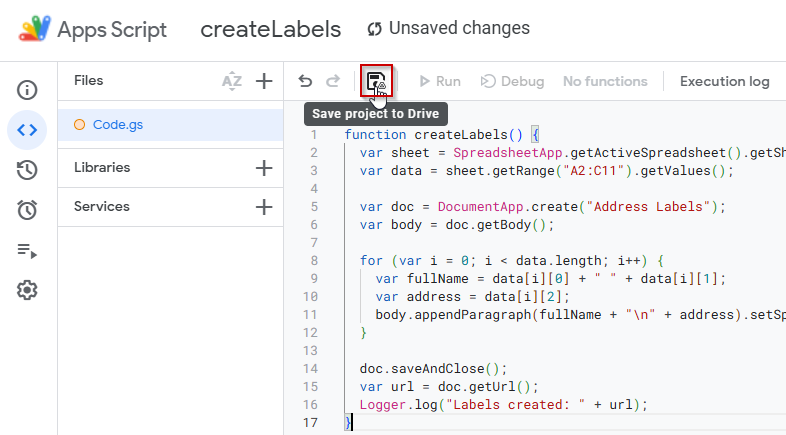Select the Editor code icon in sidebar
The image size is (786, 435).
[27, 130]
